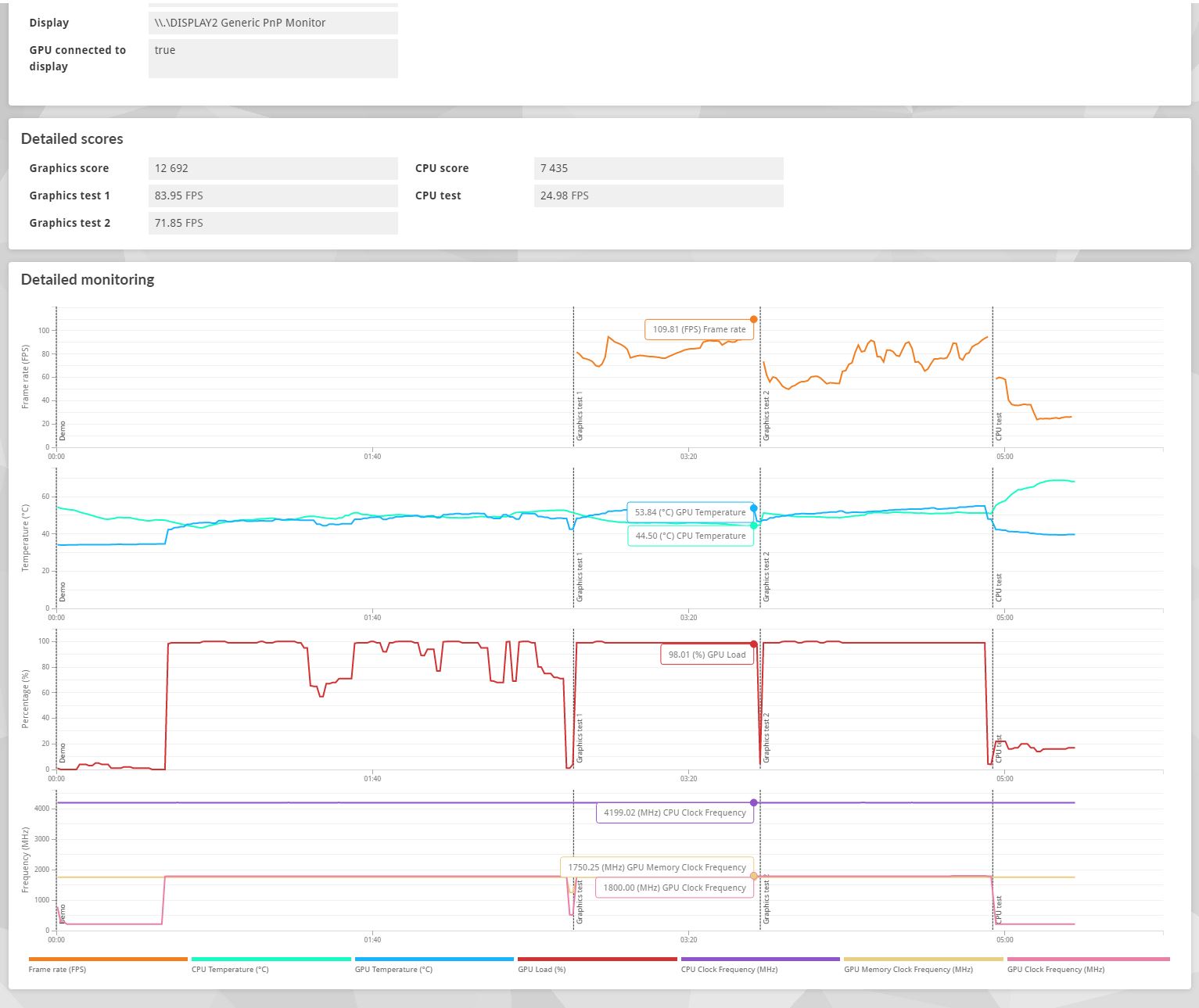Click the 1750.25 (MHz) GPU Memory Clock tooltip
This screenshot has height=1008, width=1199.
pyautogui.click(x=657, y=867)
